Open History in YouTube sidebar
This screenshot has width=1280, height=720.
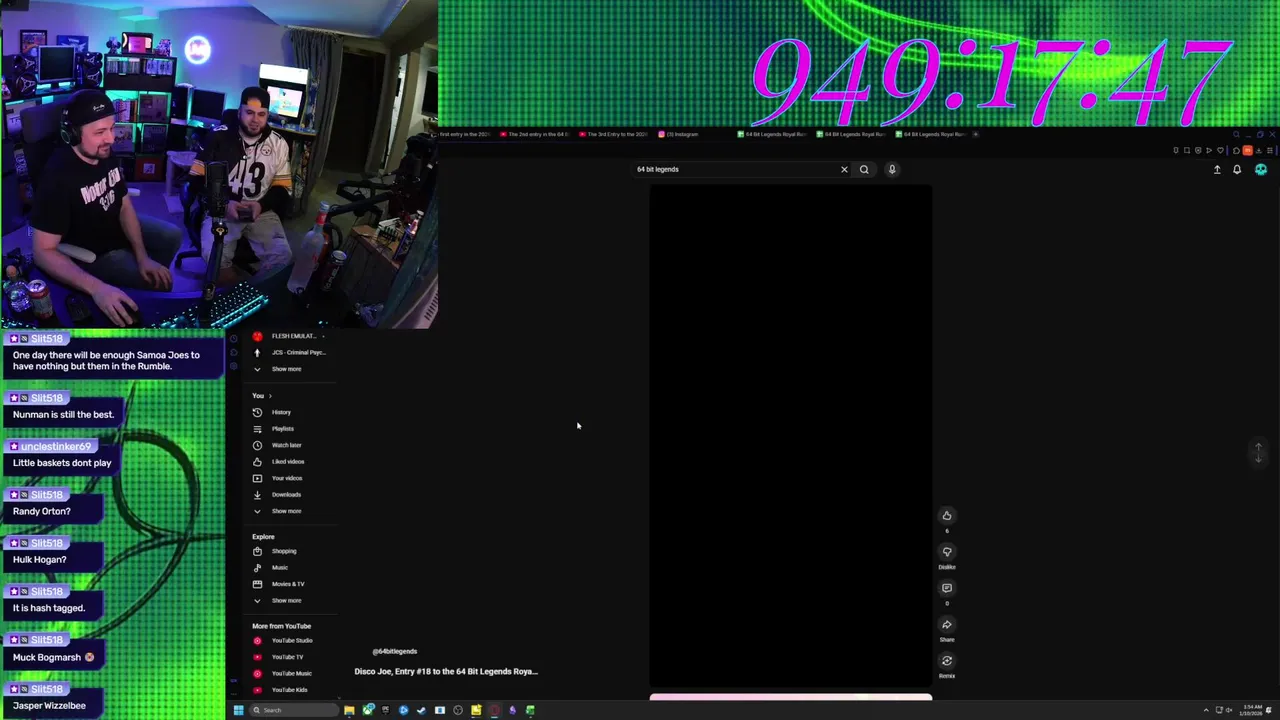coord(281,412)
